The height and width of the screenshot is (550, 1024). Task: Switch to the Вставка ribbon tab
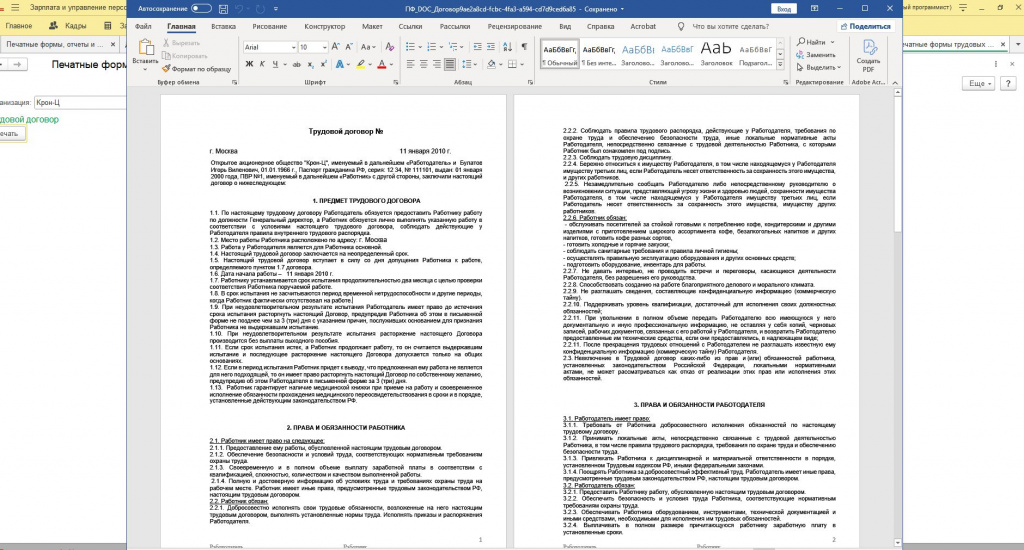click(x=223, y=27)
